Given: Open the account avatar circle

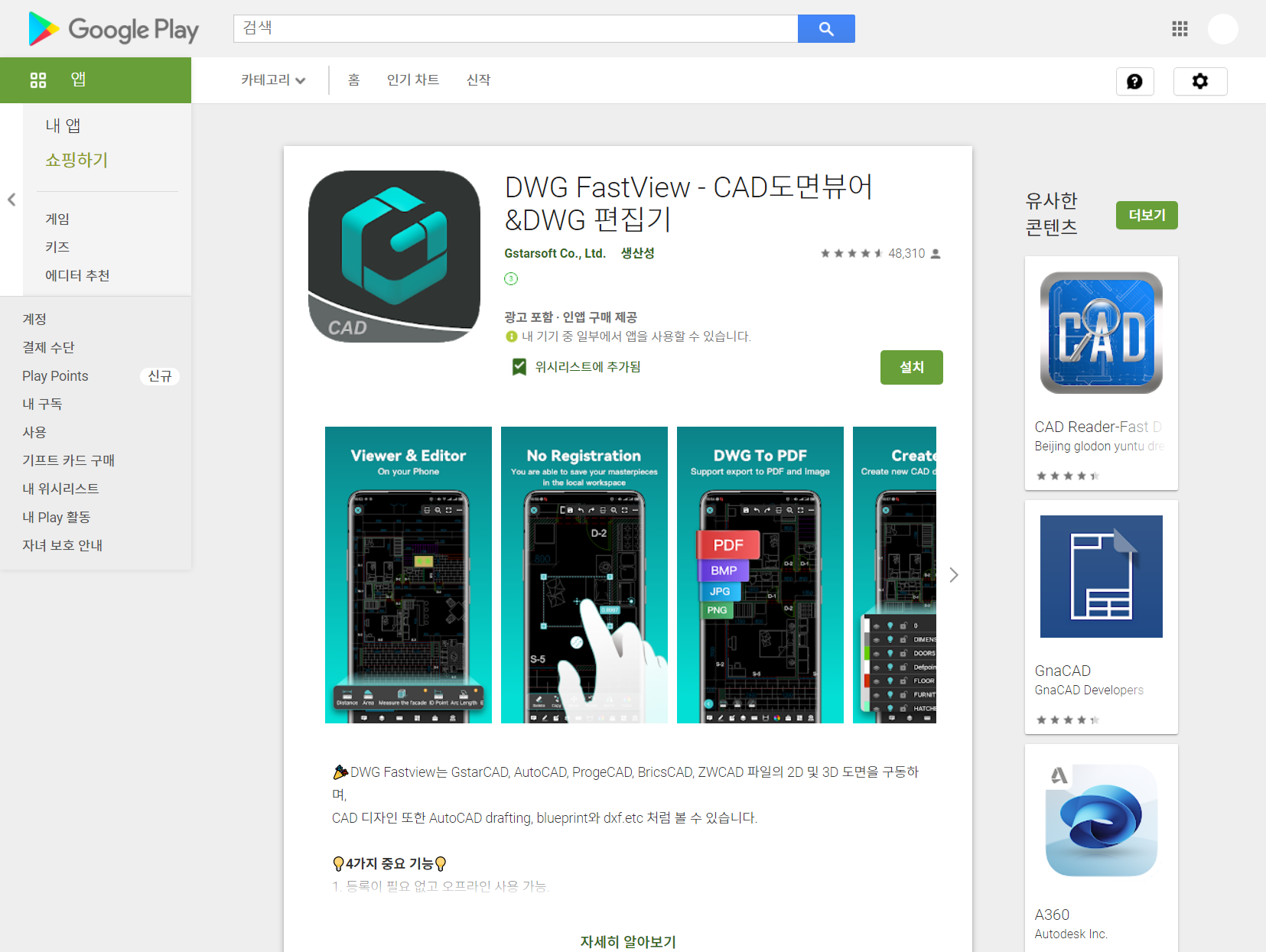Looking at the screenshot, I should tap(1222, 29).
